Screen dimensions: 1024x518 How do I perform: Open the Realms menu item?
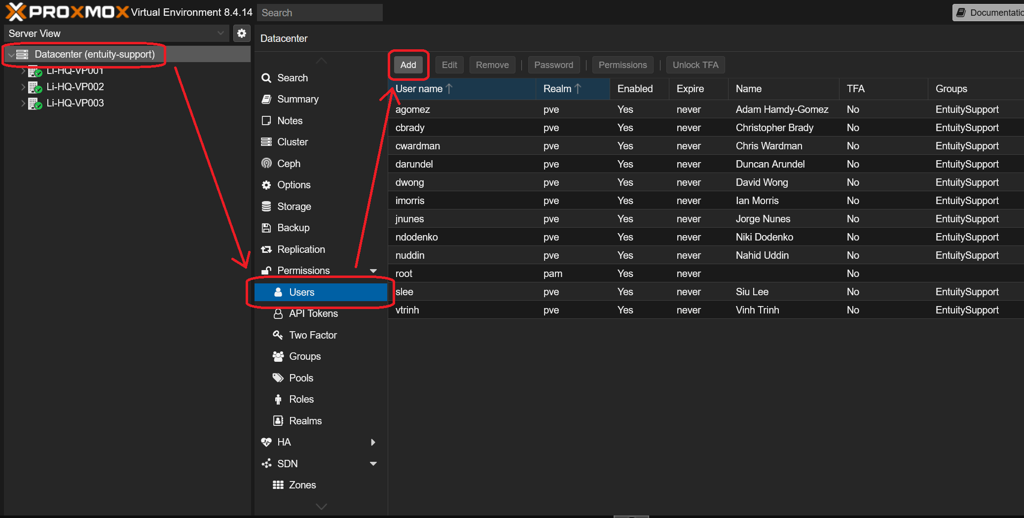coord(321,421)
